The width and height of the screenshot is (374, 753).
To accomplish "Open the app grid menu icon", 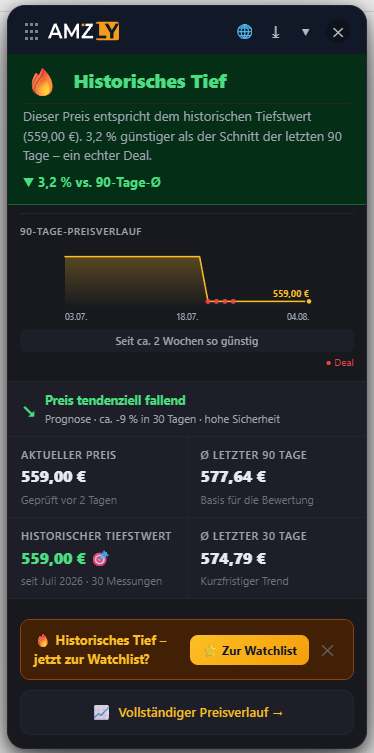I will [x=31, y=32].
